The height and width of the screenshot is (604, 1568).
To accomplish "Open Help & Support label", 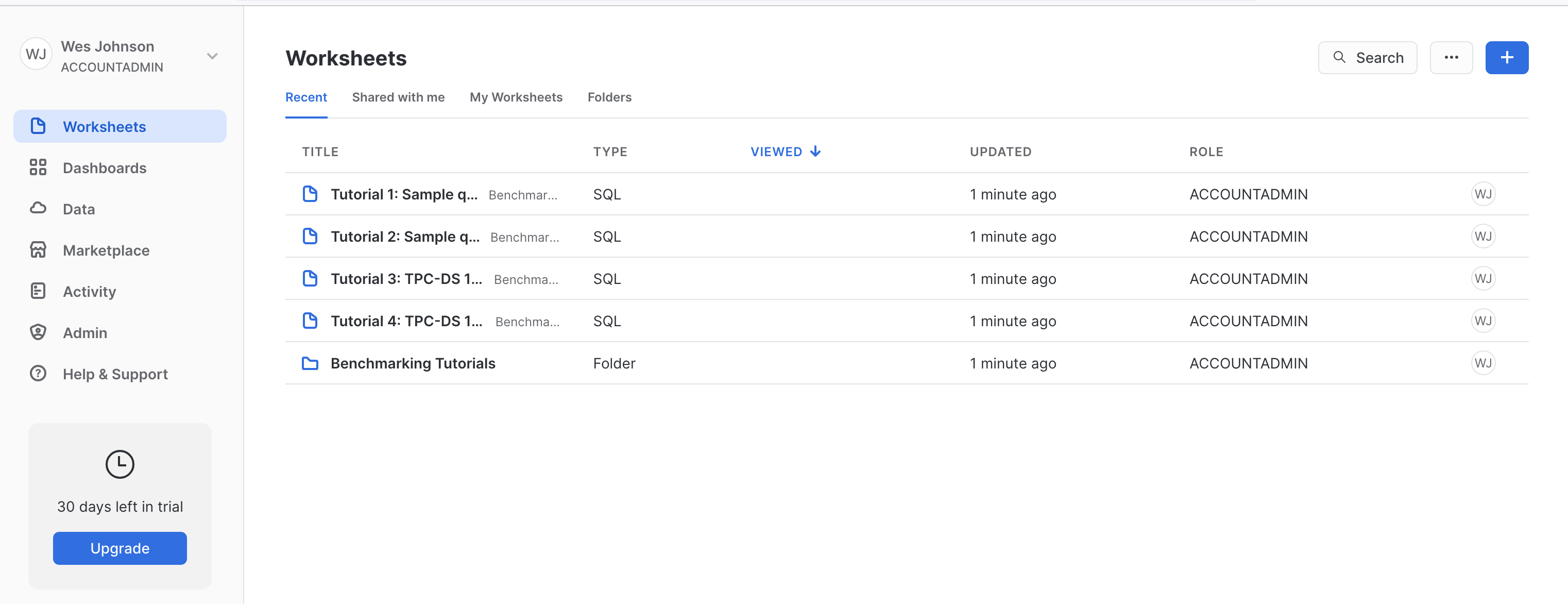I will coord(115,374).
